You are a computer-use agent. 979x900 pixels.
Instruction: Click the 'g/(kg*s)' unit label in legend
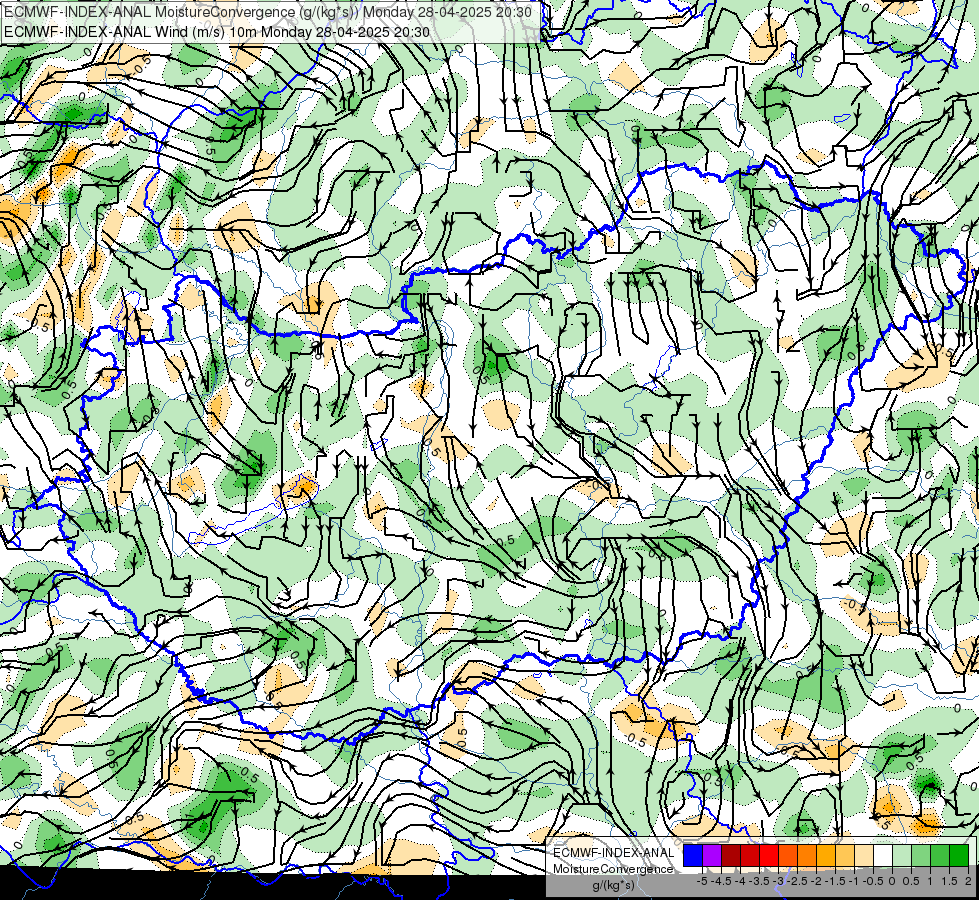[x=613, y=885]
